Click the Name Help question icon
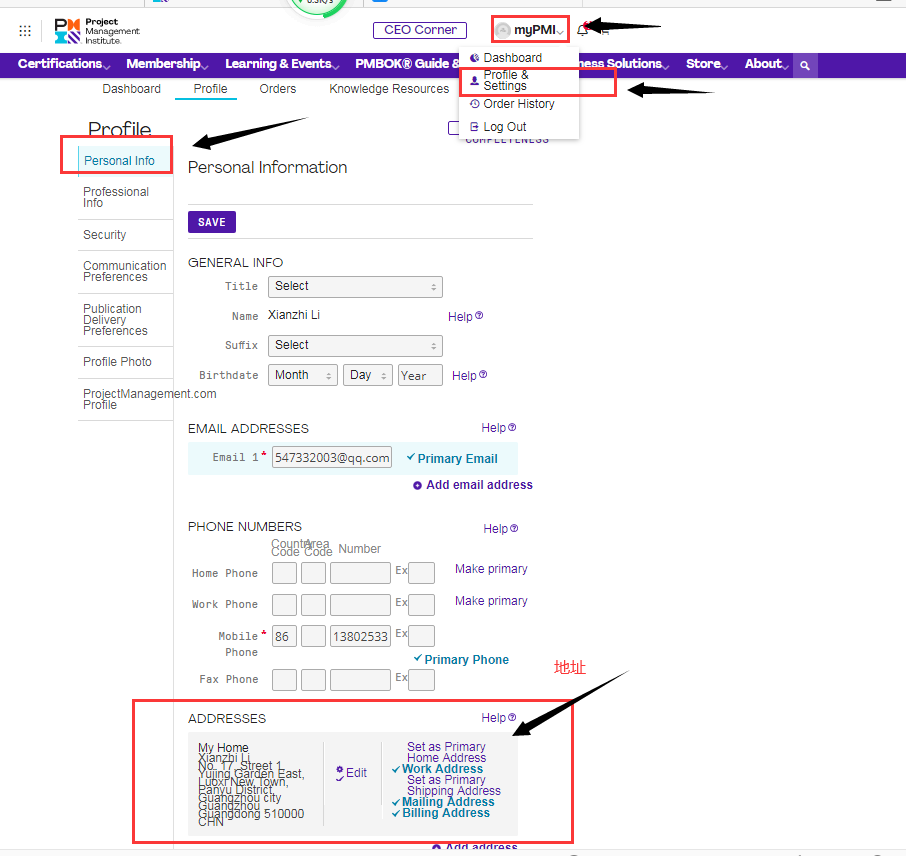906x856 pixels. (479, 316)
